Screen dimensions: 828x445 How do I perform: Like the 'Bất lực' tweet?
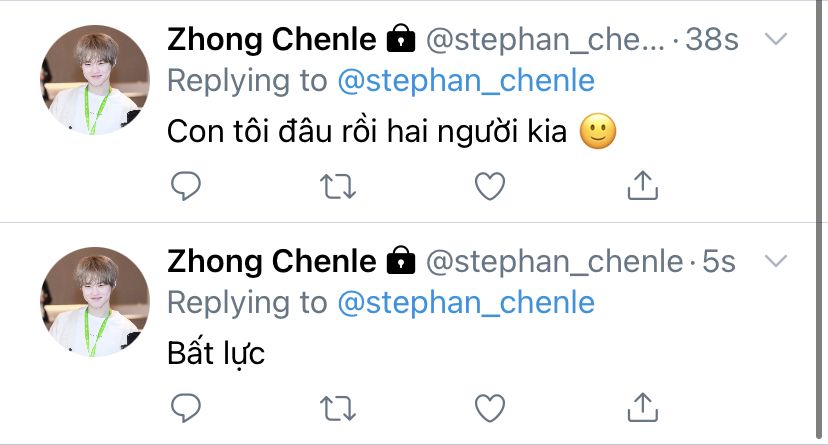tap(488, 407)
